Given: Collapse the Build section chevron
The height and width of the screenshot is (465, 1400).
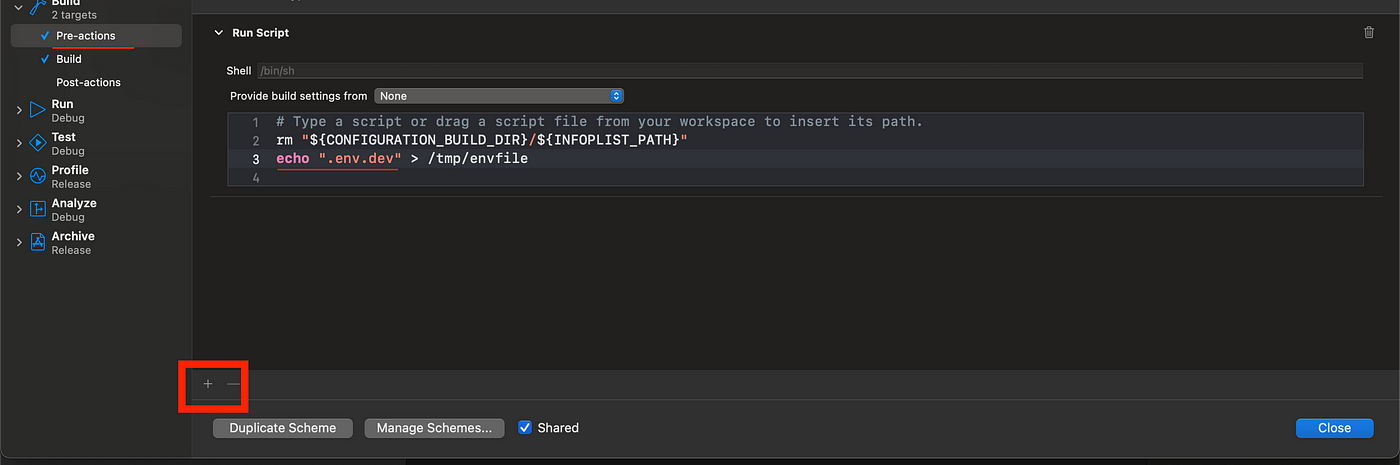Looking at the screenshot, I should tap(19, 7).
